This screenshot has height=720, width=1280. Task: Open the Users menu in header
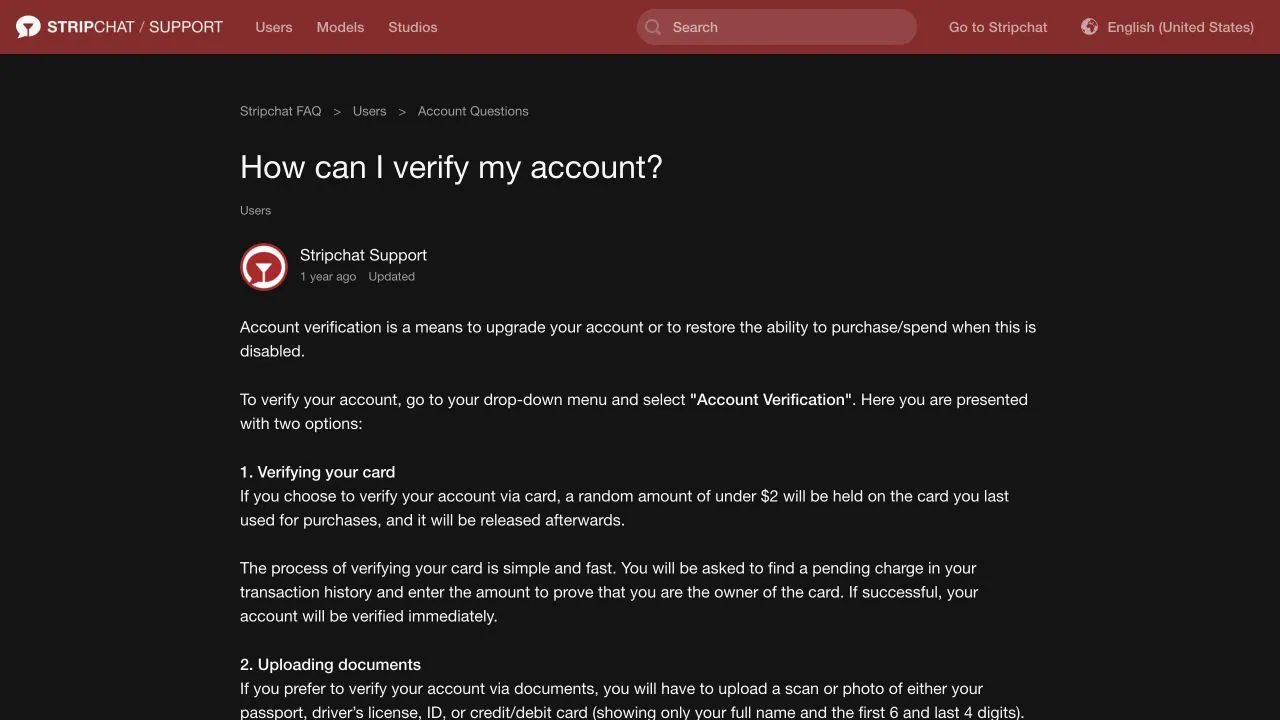pos(274,27)
